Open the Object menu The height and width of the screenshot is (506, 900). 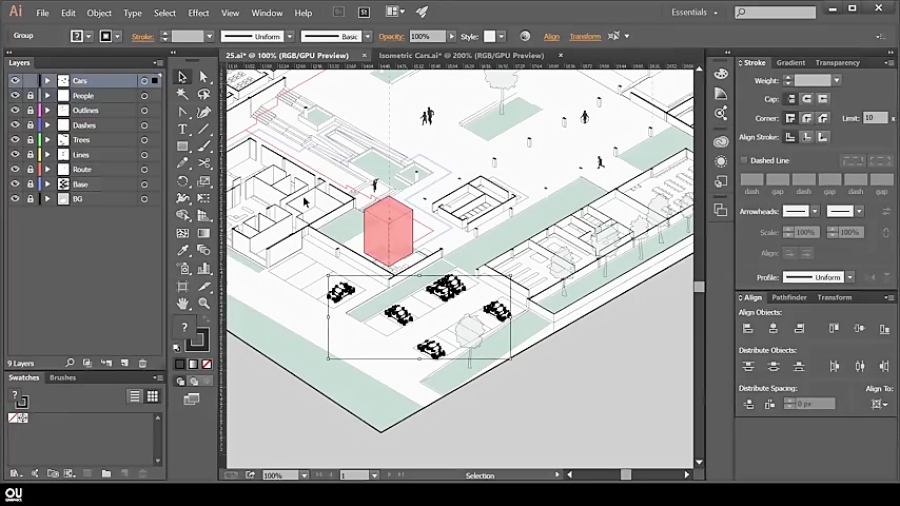click(x=99, y=13)
